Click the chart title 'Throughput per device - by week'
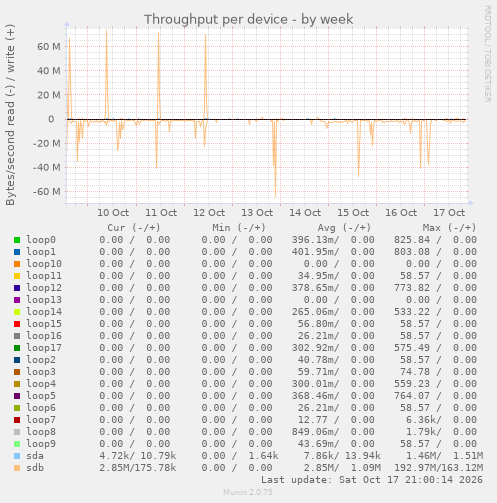The image size is (497, 503). coord(248,19)
